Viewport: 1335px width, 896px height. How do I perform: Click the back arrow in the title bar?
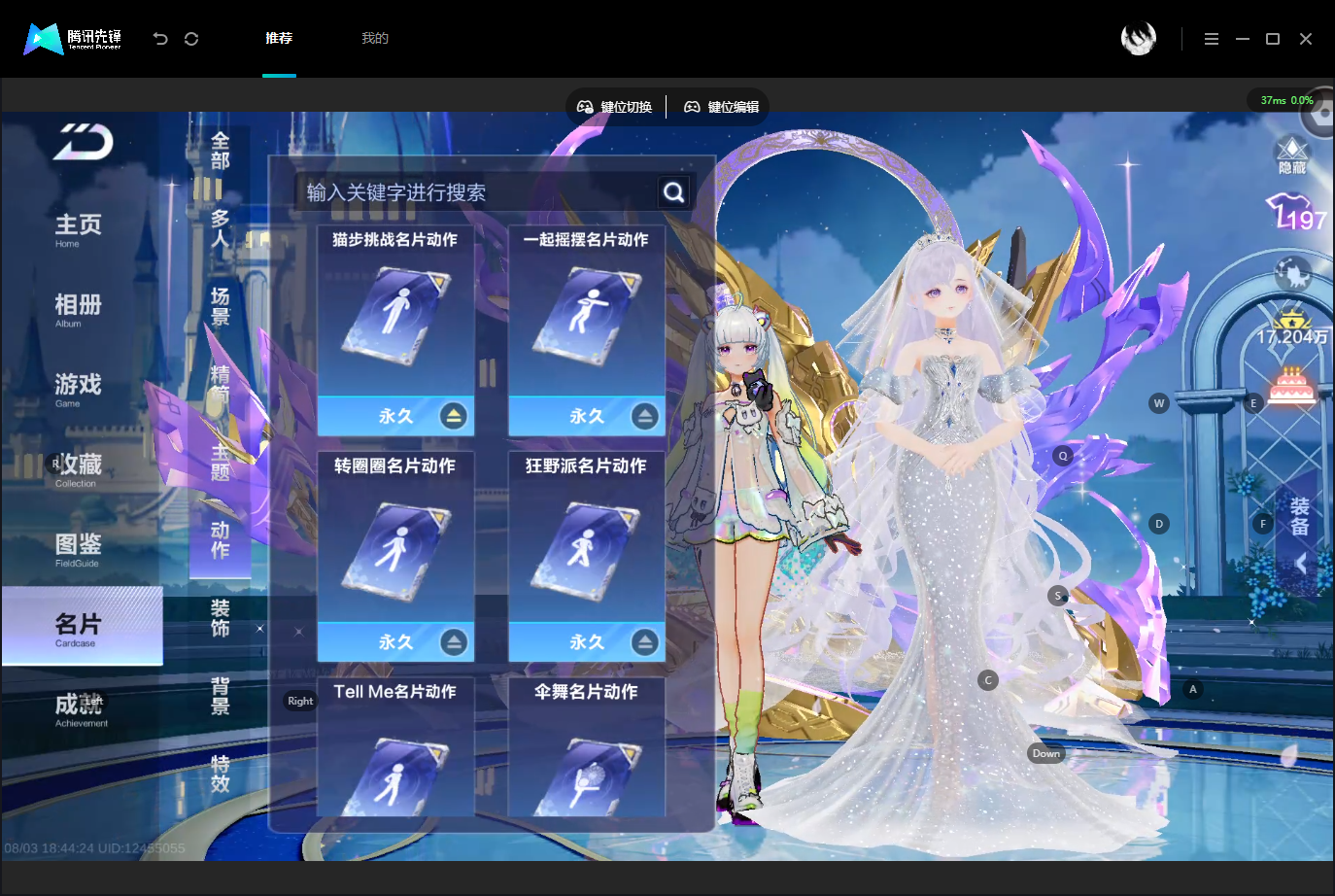coord(160,39)
